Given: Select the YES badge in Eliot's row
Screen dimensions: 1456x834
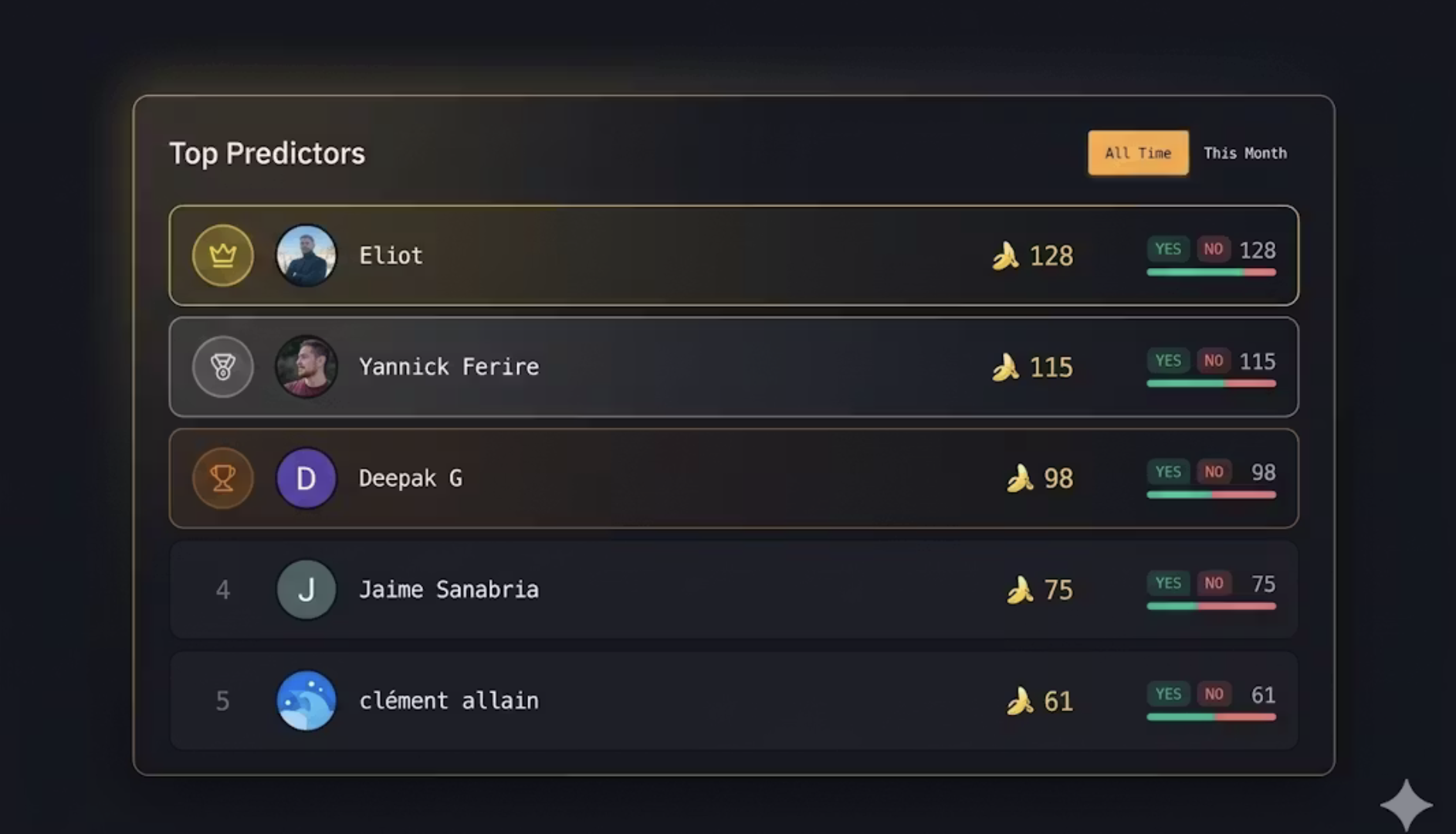Looking at the screenshot, I should click(x=1167, y=249).
